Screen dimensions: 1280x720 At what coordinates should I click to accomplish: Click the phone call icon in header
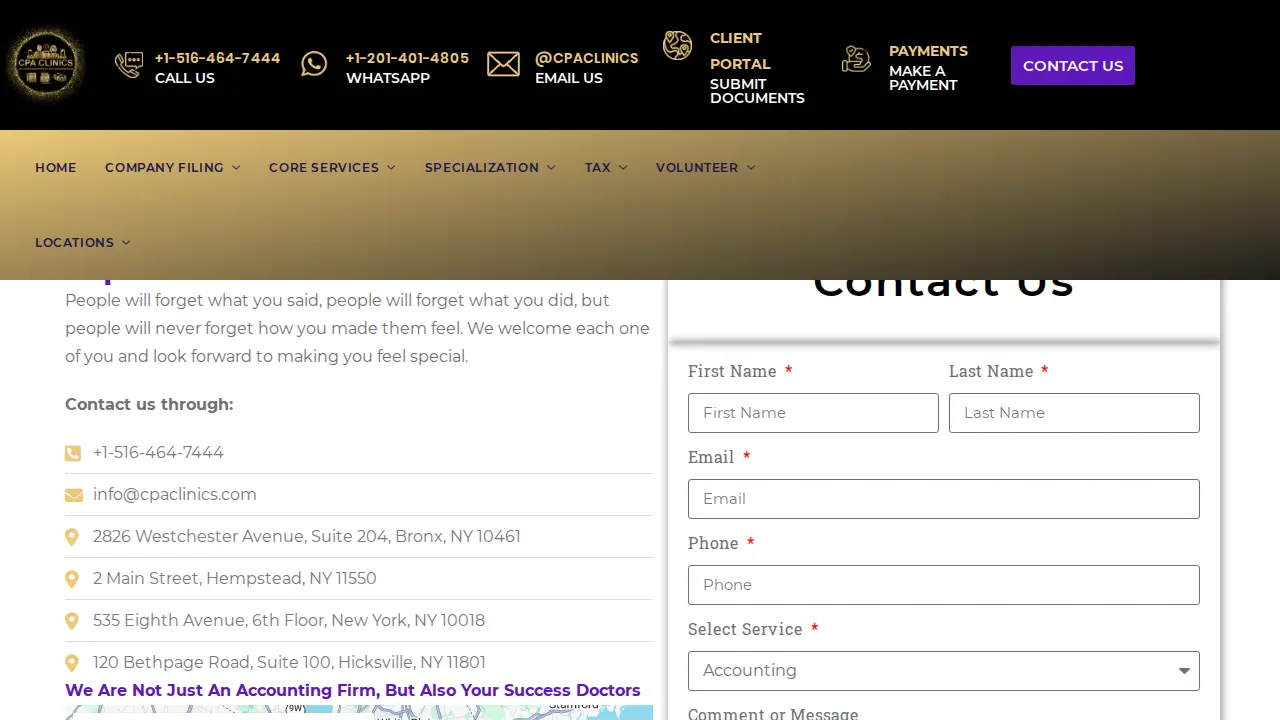129,65
